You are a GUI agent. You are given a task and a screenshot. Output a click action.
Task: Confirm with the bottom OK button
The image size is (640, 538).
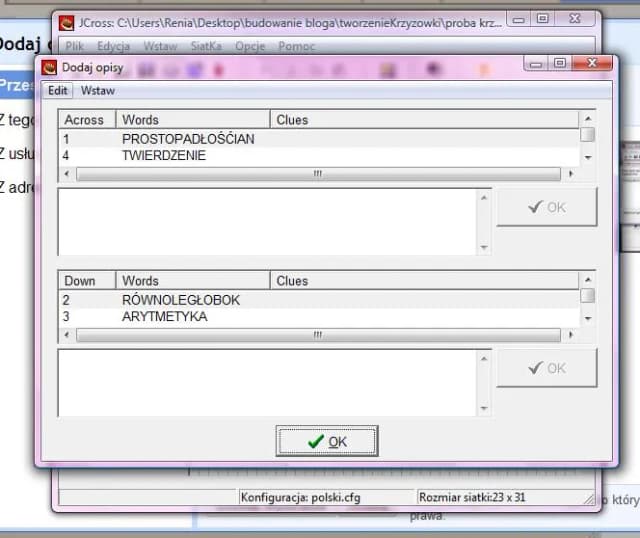point(327,441)
